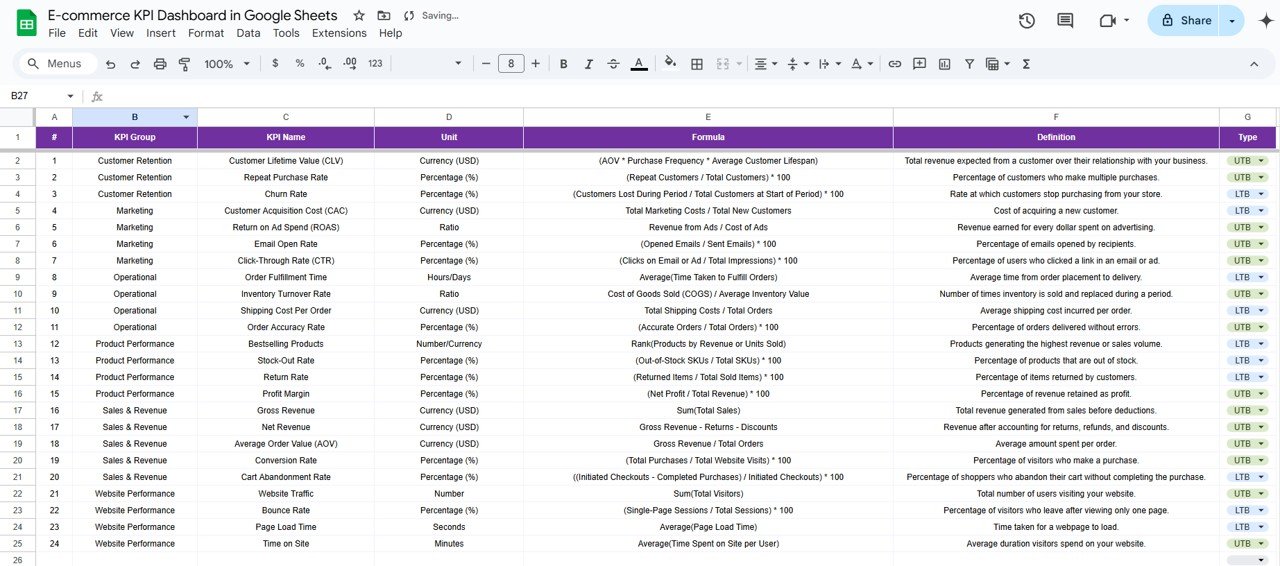Click the font size field
1280x566 pixels.
pos(511,64)
